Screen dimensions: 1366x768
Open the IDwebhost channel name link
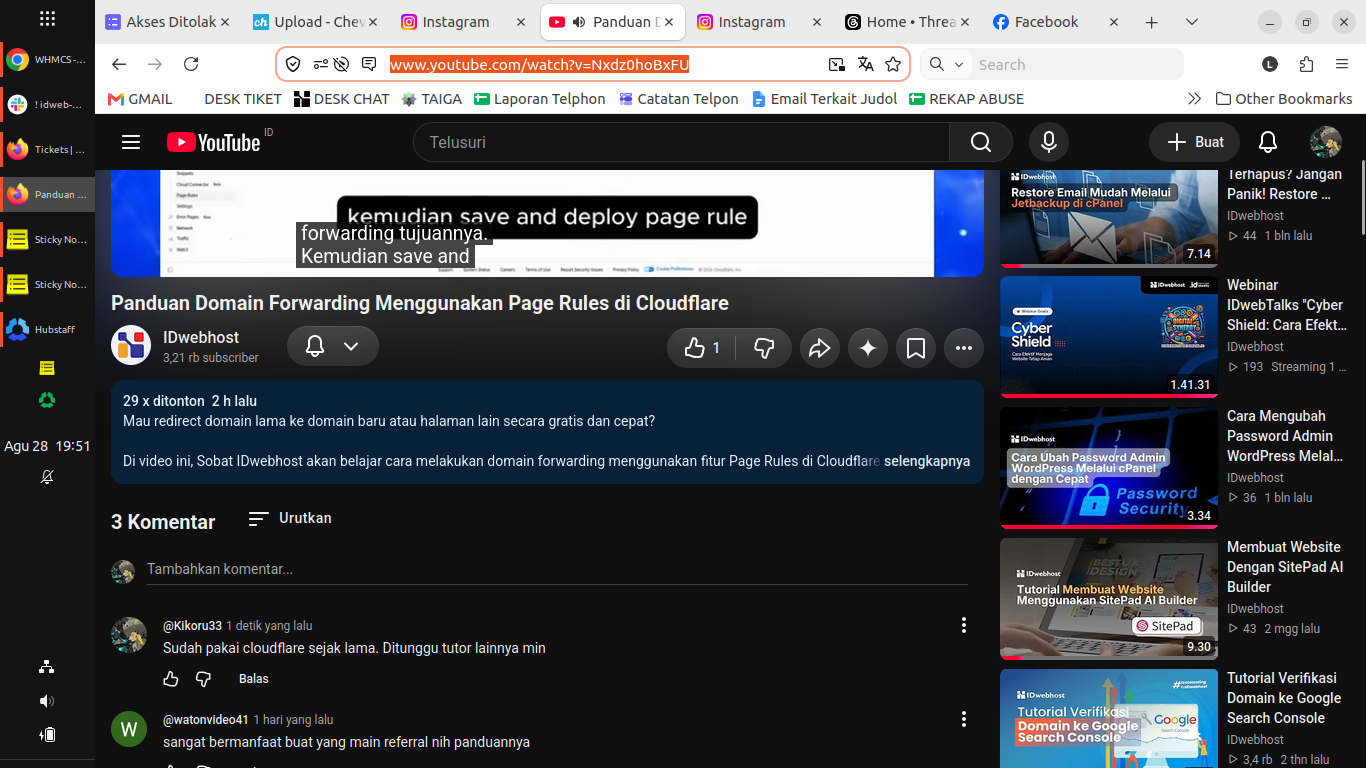201,338
